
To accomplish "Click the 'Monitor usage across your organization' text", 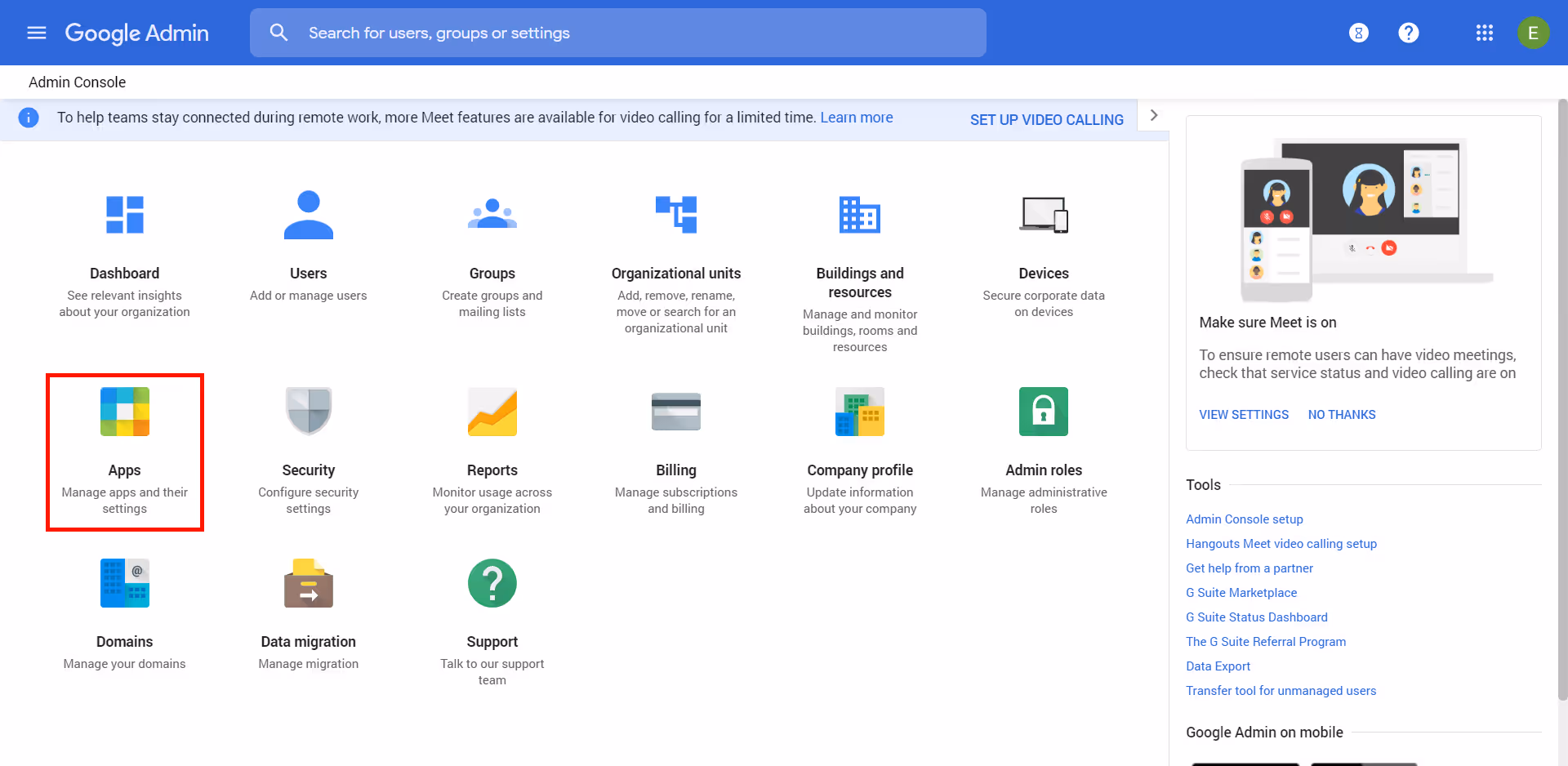I will coord(492,501).
